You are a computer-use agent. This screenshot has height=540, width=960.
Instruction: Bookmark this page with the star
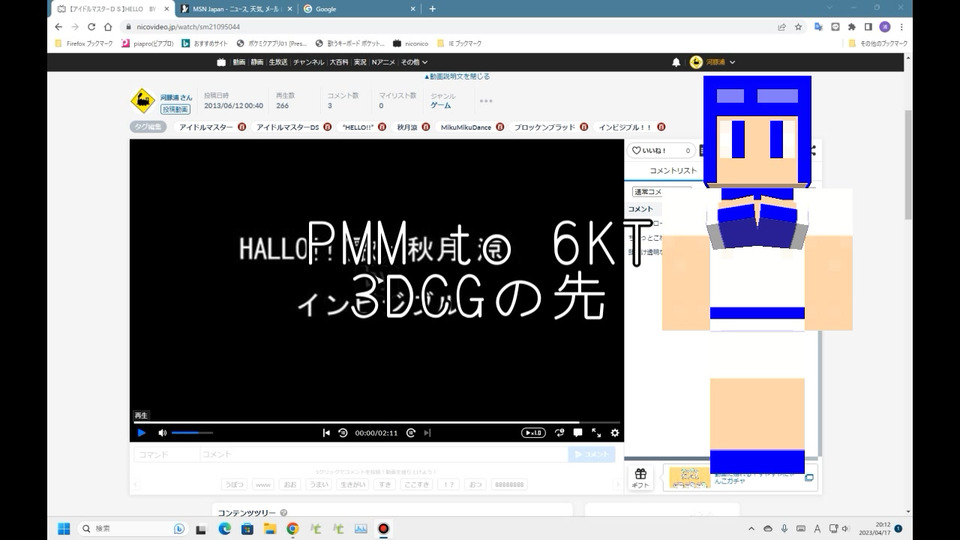click(x=798, y=27)
